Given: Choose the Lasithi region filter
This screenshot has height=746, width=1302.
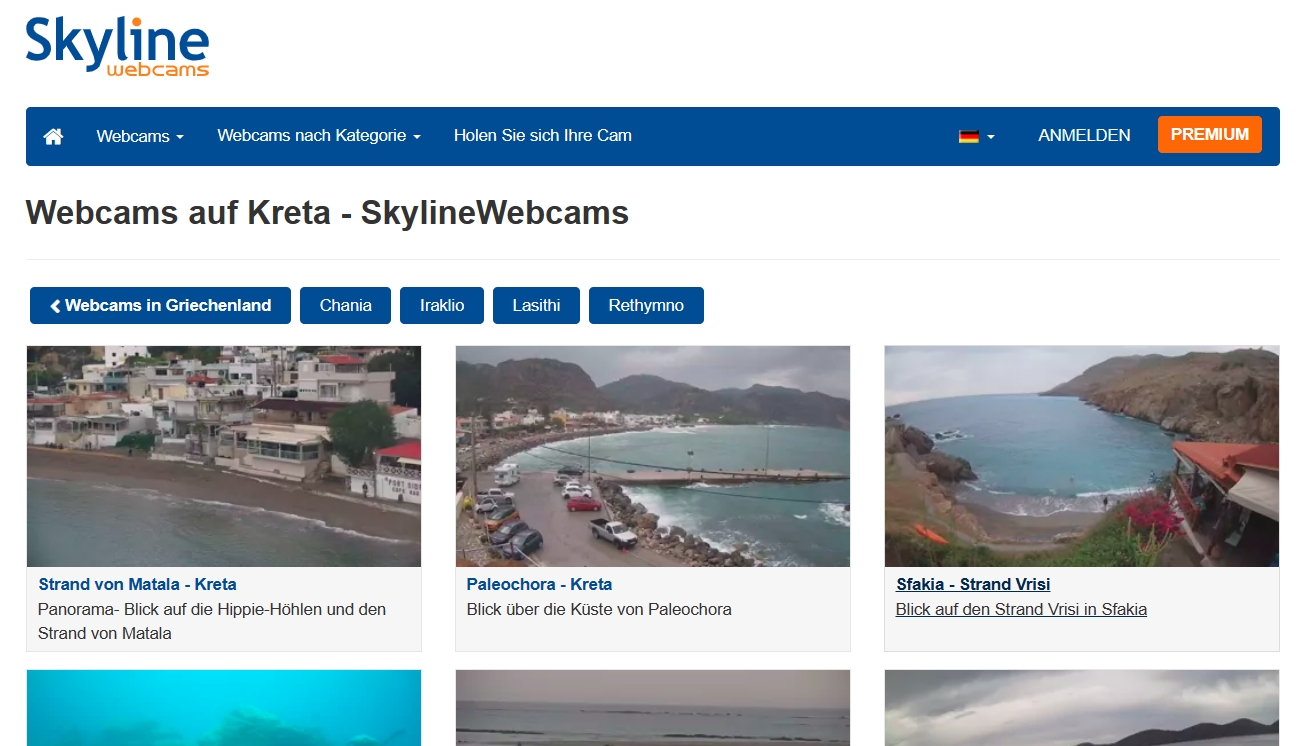Looking at the screenshot, I should click(536, 306).
